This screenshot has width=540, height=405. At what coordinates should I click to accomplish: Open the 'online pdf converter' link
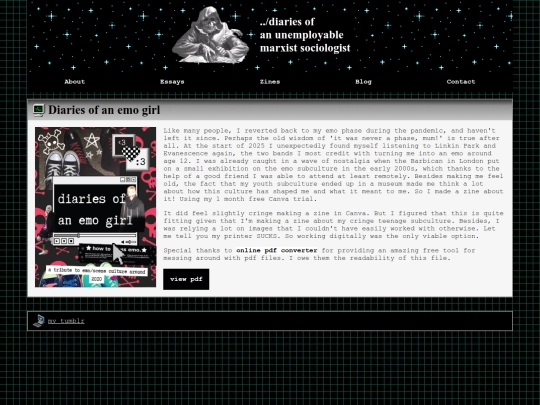pos(277,250)
